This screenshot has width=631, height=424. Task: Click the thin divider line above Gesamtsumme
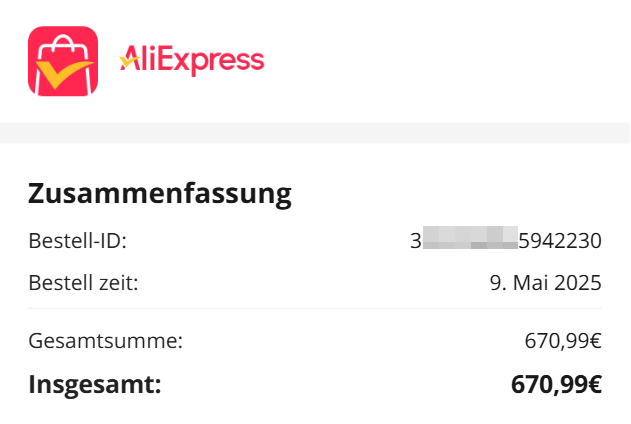coord(315,309)
